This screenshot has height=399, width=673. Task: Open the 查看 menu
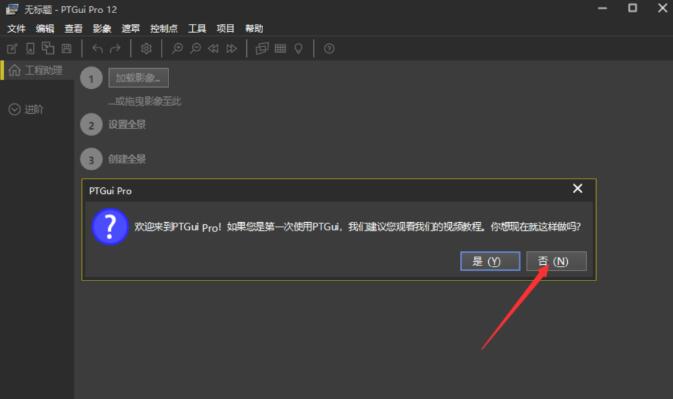coord(73,29)
